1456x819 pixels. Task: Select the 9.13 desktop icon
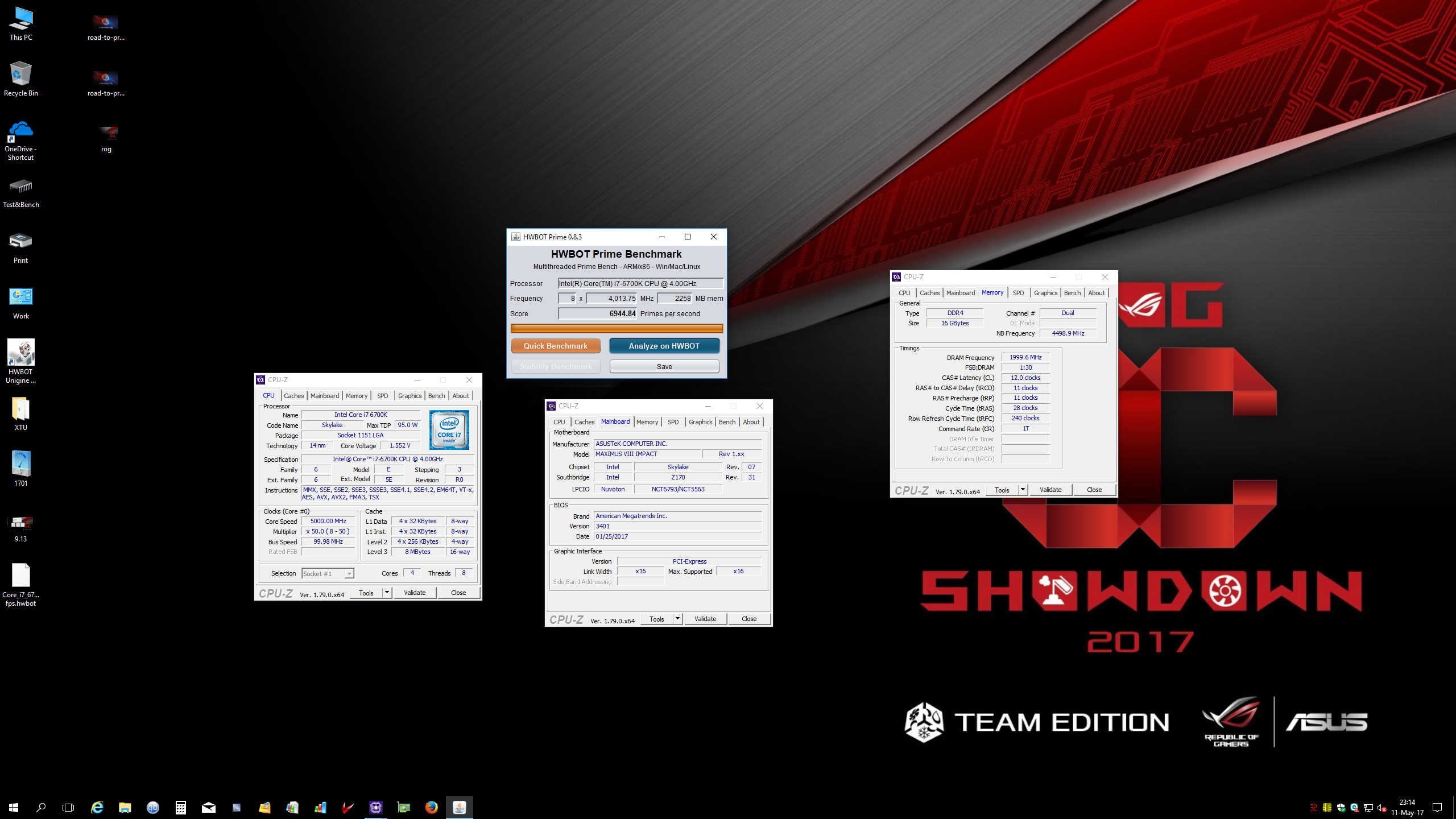[21, 527]
